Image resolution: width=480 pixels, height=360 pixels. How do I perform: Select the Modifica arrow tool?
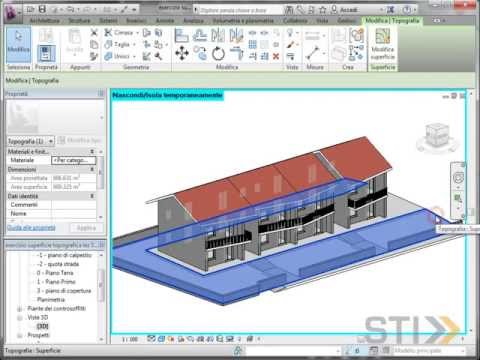pyautogui.click(x=18, y=45)
